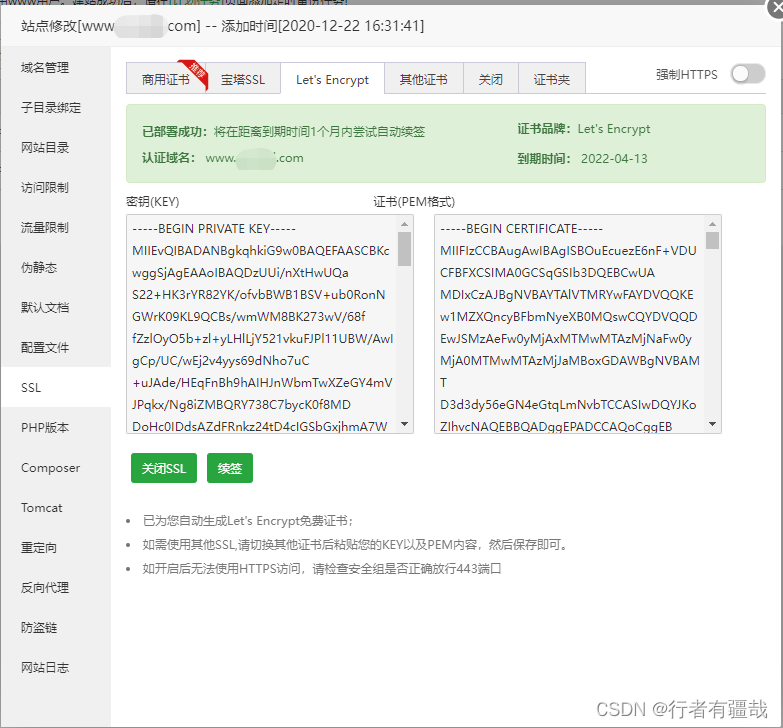This screenshot has width=783, height=728.
Task: Select 伪静态 from the left menu
Action: pos(39,268)
